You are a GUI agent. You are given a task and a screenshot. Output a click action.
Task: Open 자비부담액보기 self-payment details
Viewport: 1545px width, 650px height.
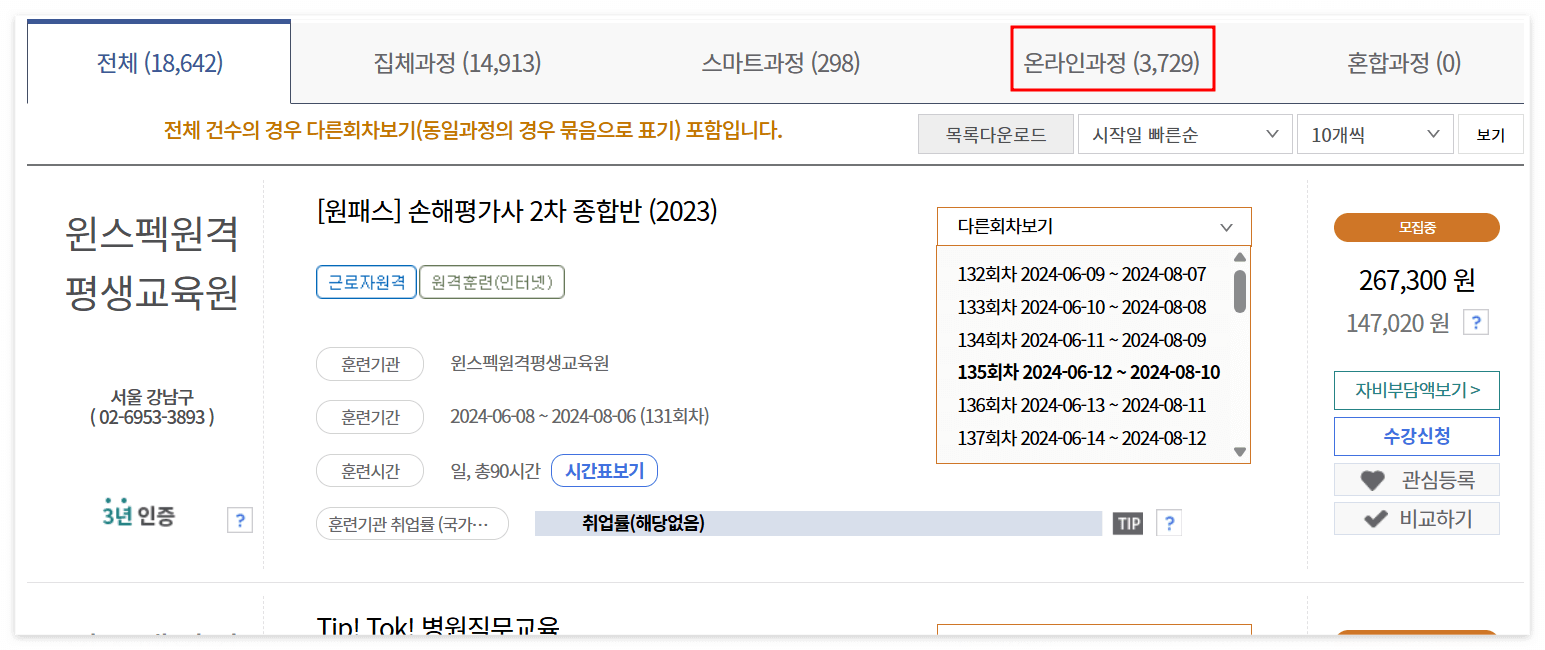[1416, 391]
